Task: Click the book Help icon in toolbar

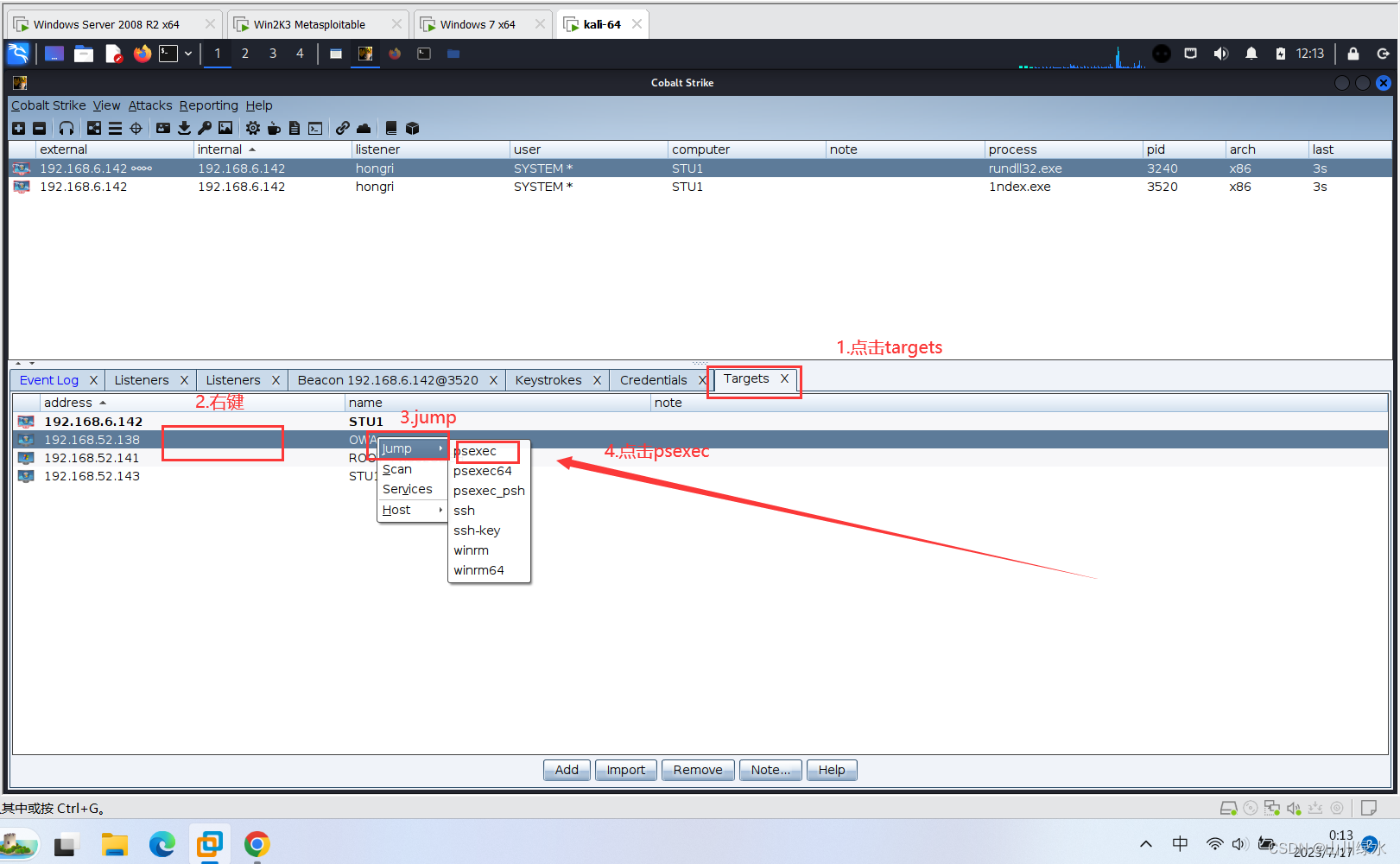Action: 391,128
